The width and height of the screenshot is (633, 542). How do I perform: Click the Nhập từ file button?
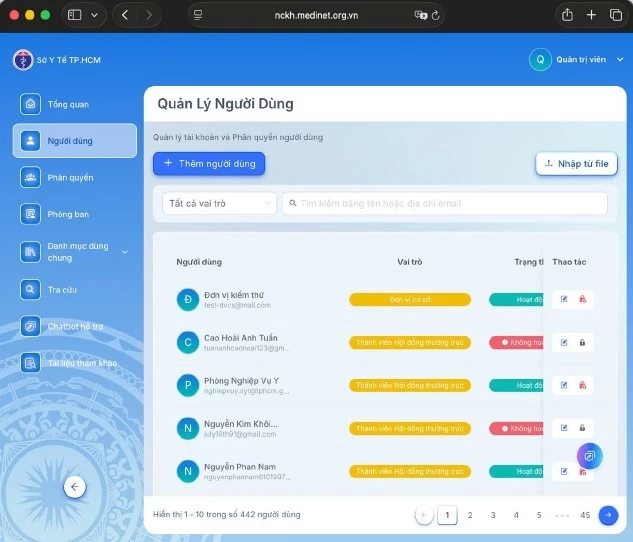point(576,164)
